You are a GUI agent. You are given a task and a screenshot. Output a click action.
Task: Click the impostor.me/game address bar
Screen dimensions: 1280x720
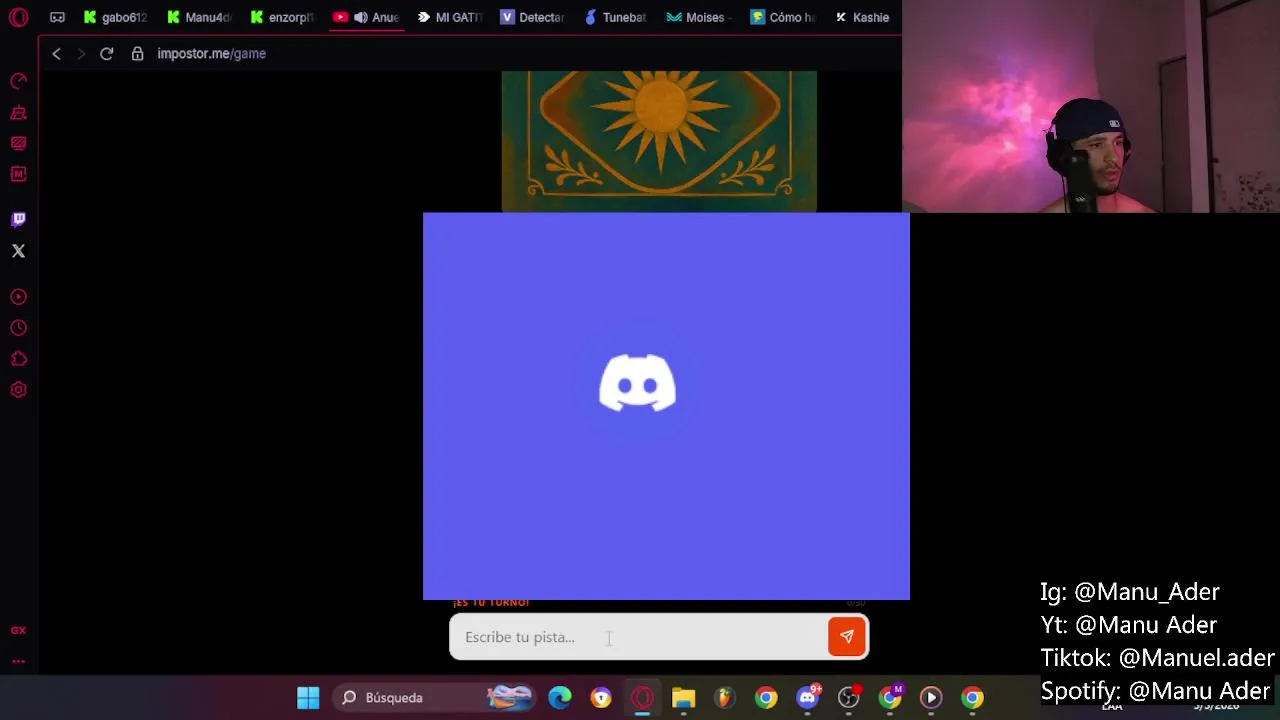[x=211, y=53]
